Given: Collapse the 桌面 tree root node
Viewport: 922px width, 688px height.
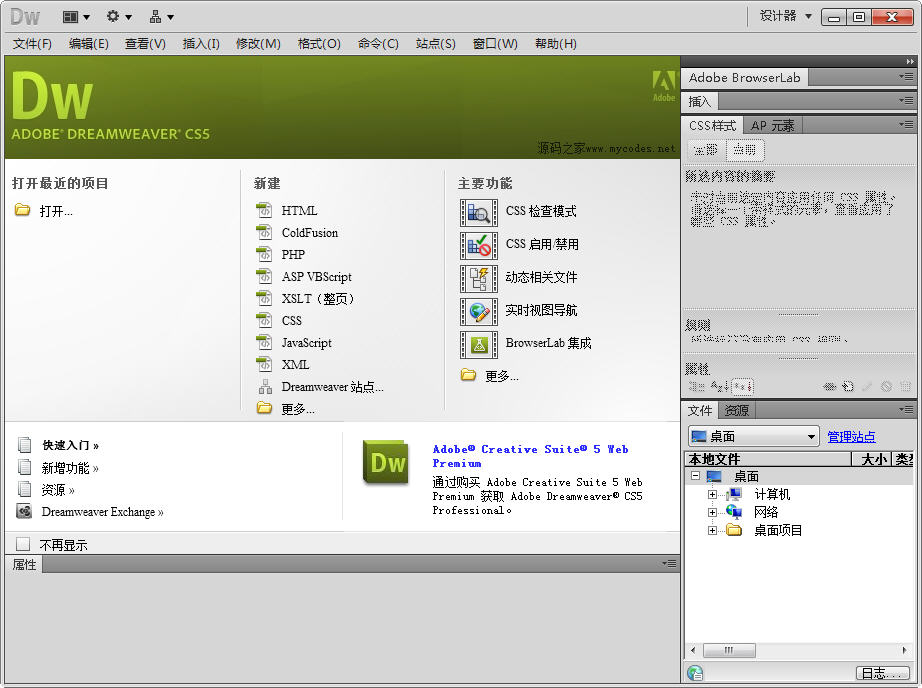Looking at the screenshot, I should pos(695,475).
